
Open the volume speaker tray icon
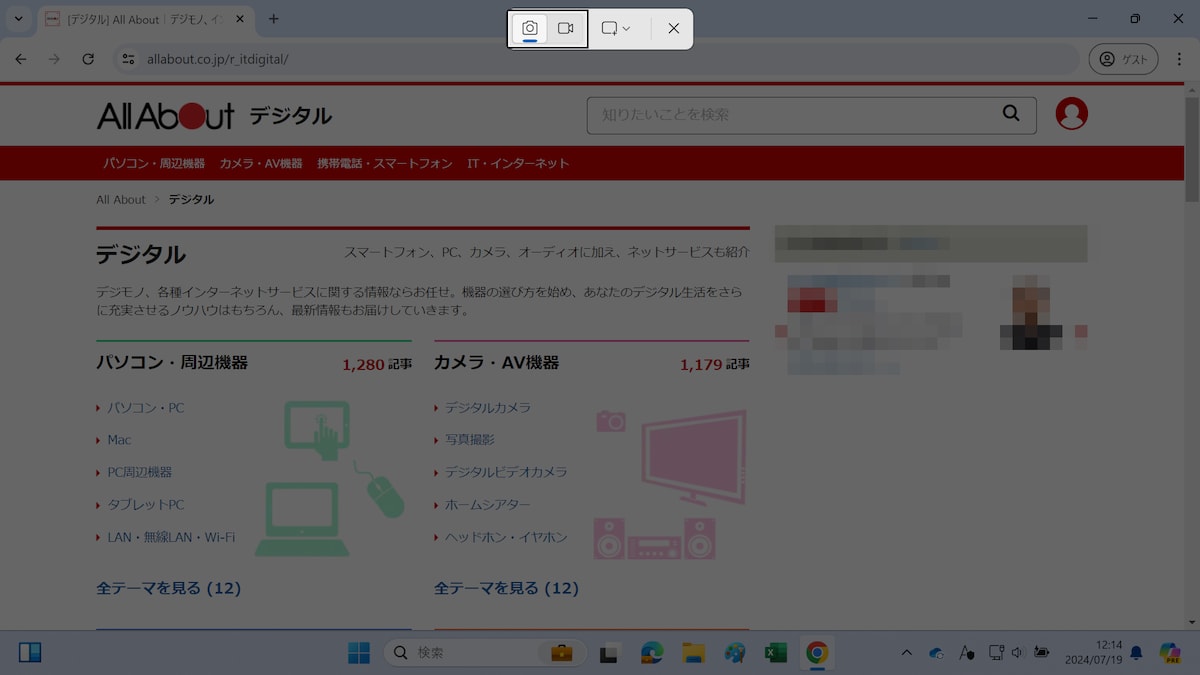click(1018, 653)
